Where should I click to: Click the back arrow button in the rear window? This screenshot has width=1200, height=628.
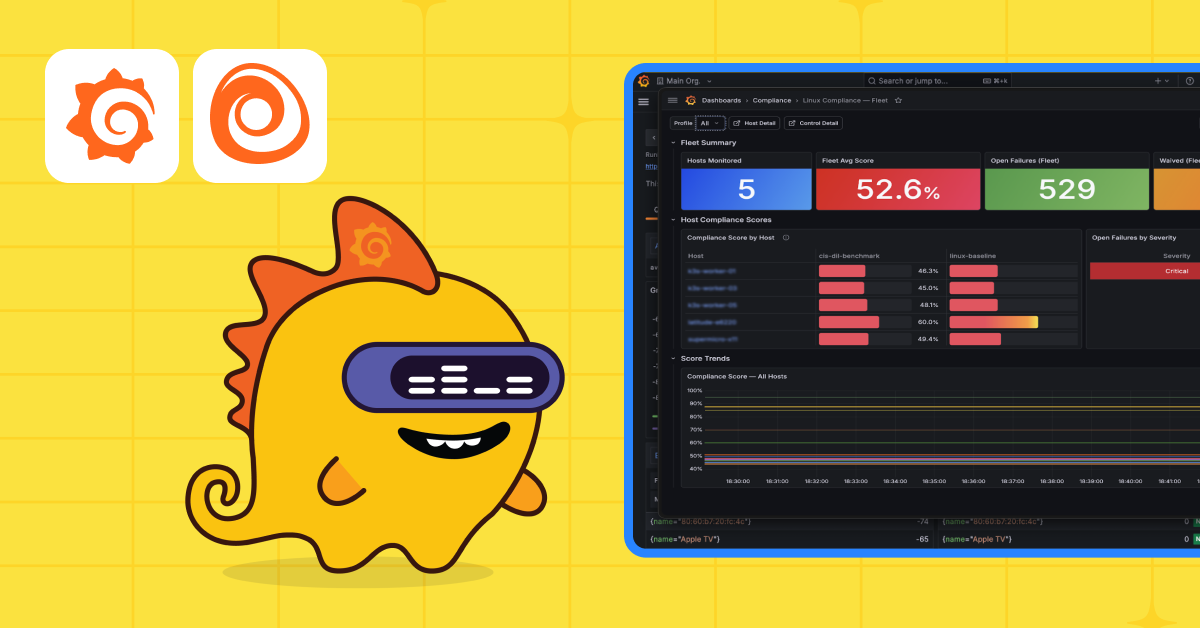(x=651, y=137)
